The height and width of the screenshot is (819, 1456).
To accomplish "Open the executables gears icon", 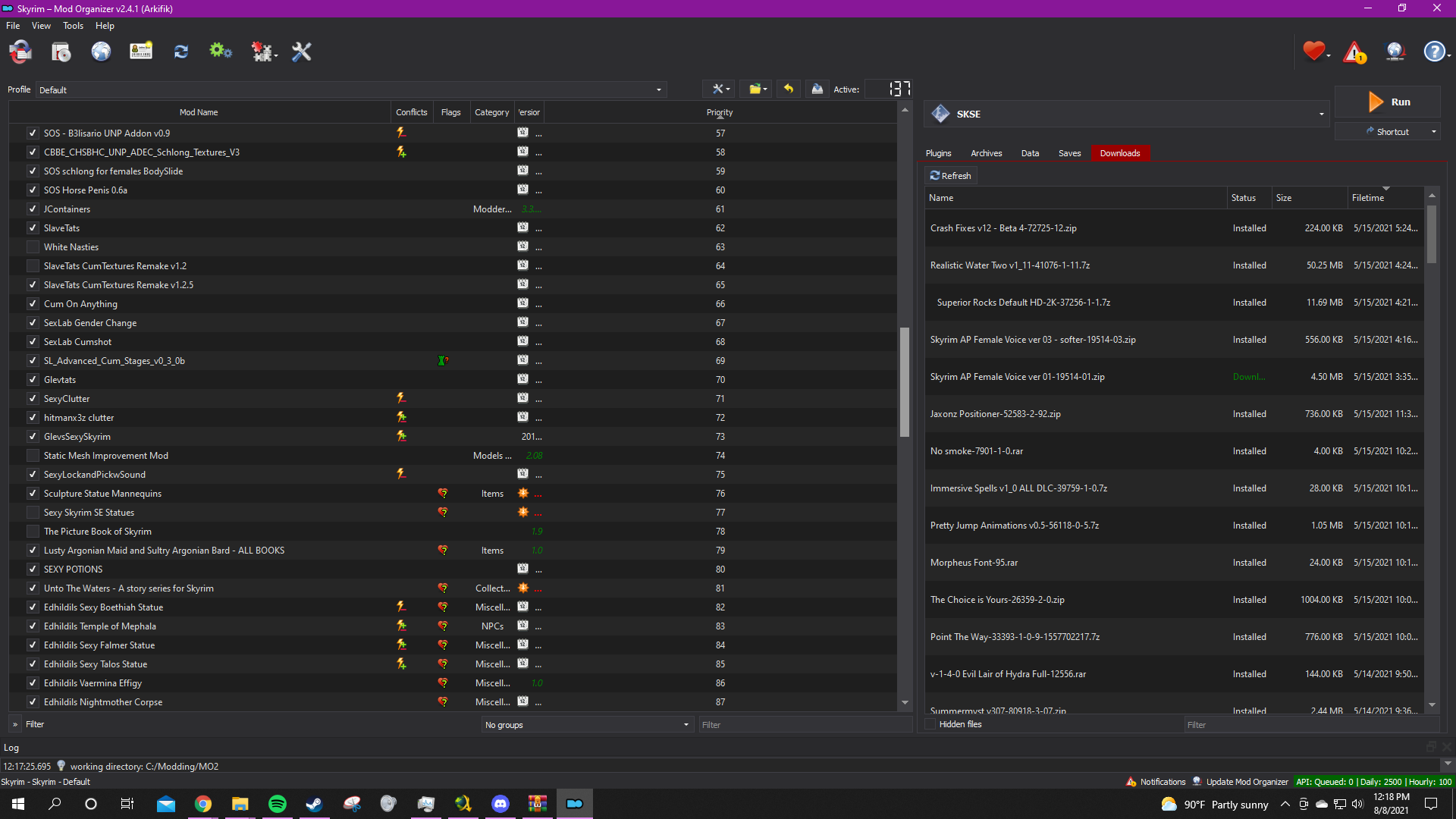I will pyautogui.click(x=221, y=52).
